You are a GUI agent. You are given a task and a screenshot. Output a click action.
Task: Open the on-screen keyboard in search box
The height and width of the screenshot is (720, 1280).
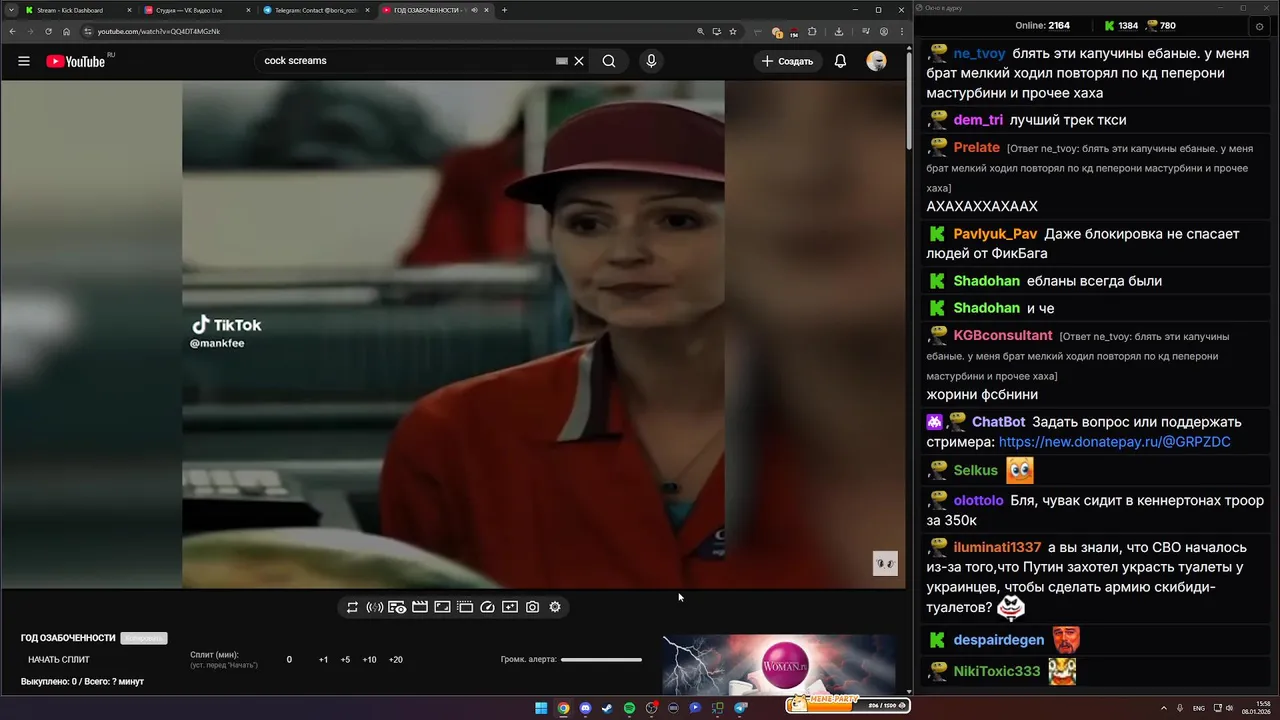[562, 61]
